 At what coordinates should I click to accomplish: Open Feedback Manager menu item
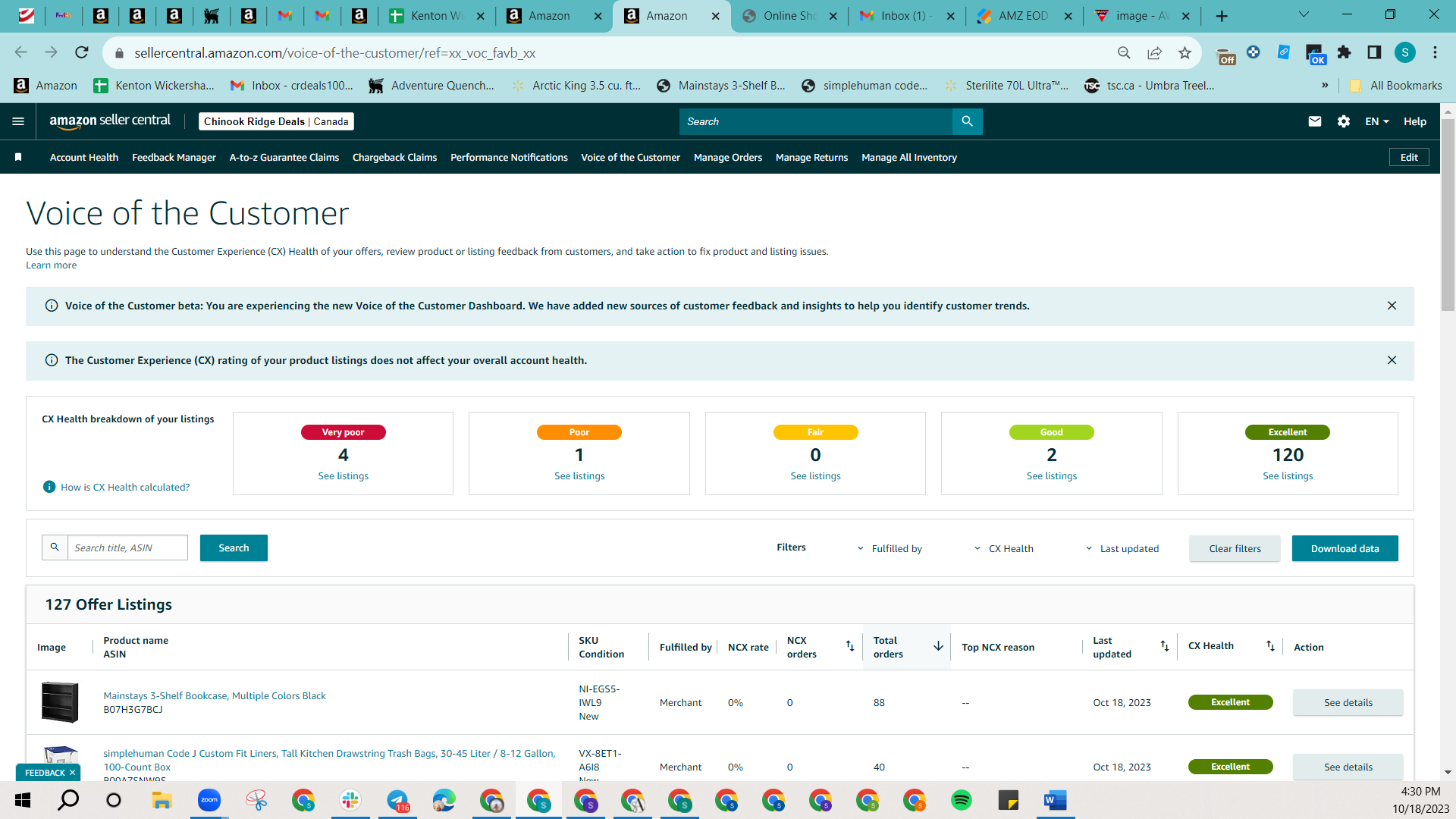[x=174, y=157]
